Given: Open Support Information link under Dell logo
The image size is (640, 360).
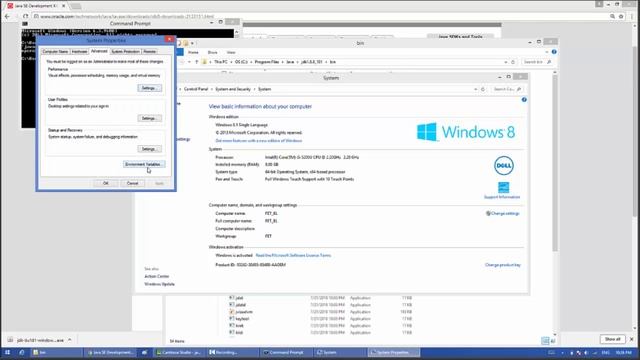Looking at the screenshot, I should tap(502, 197).
